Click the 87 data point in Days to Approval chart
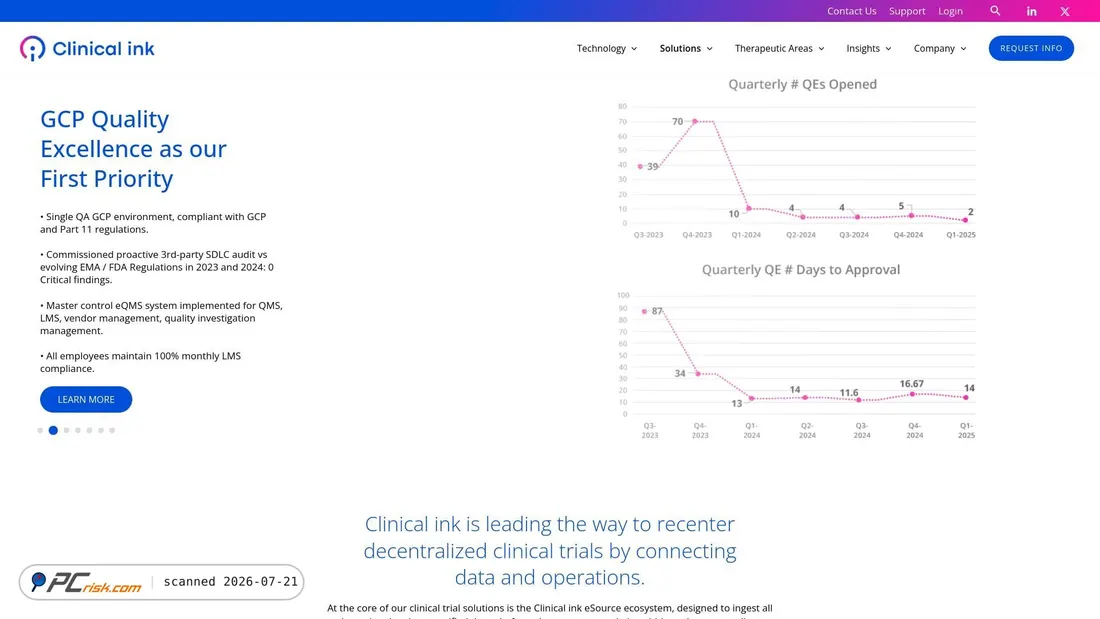 pos(644,312)
